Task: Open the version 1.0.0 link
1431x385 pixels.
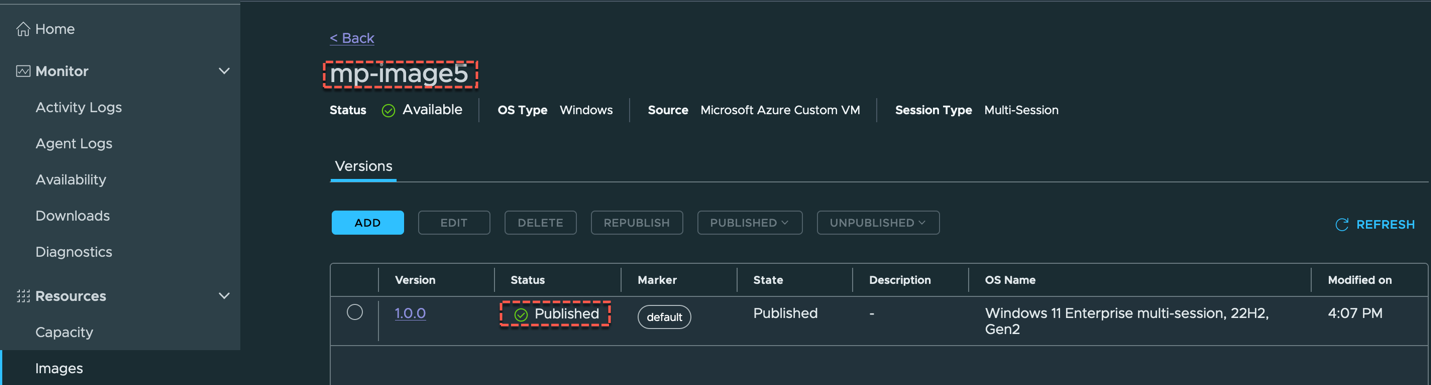Action: click(x=410, y=313)
